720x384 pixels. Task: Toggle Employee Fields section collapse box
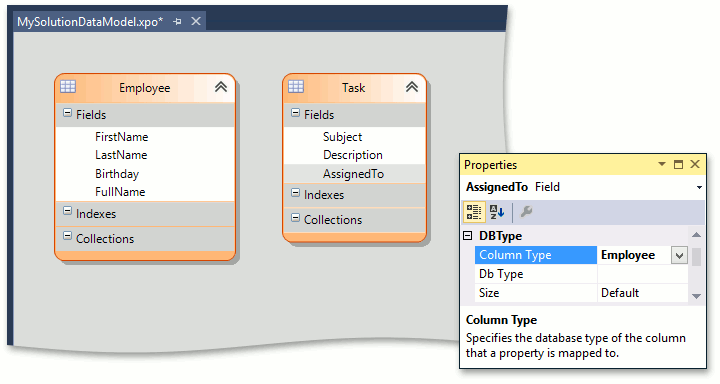click(68, 113)
